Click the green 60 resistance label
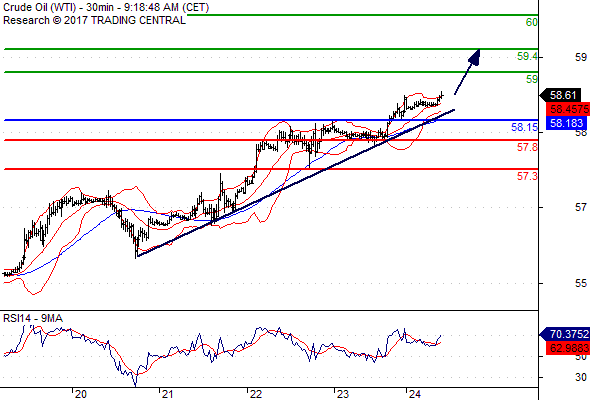This screenshot has height=400, width=590. [x=531, y=22]
